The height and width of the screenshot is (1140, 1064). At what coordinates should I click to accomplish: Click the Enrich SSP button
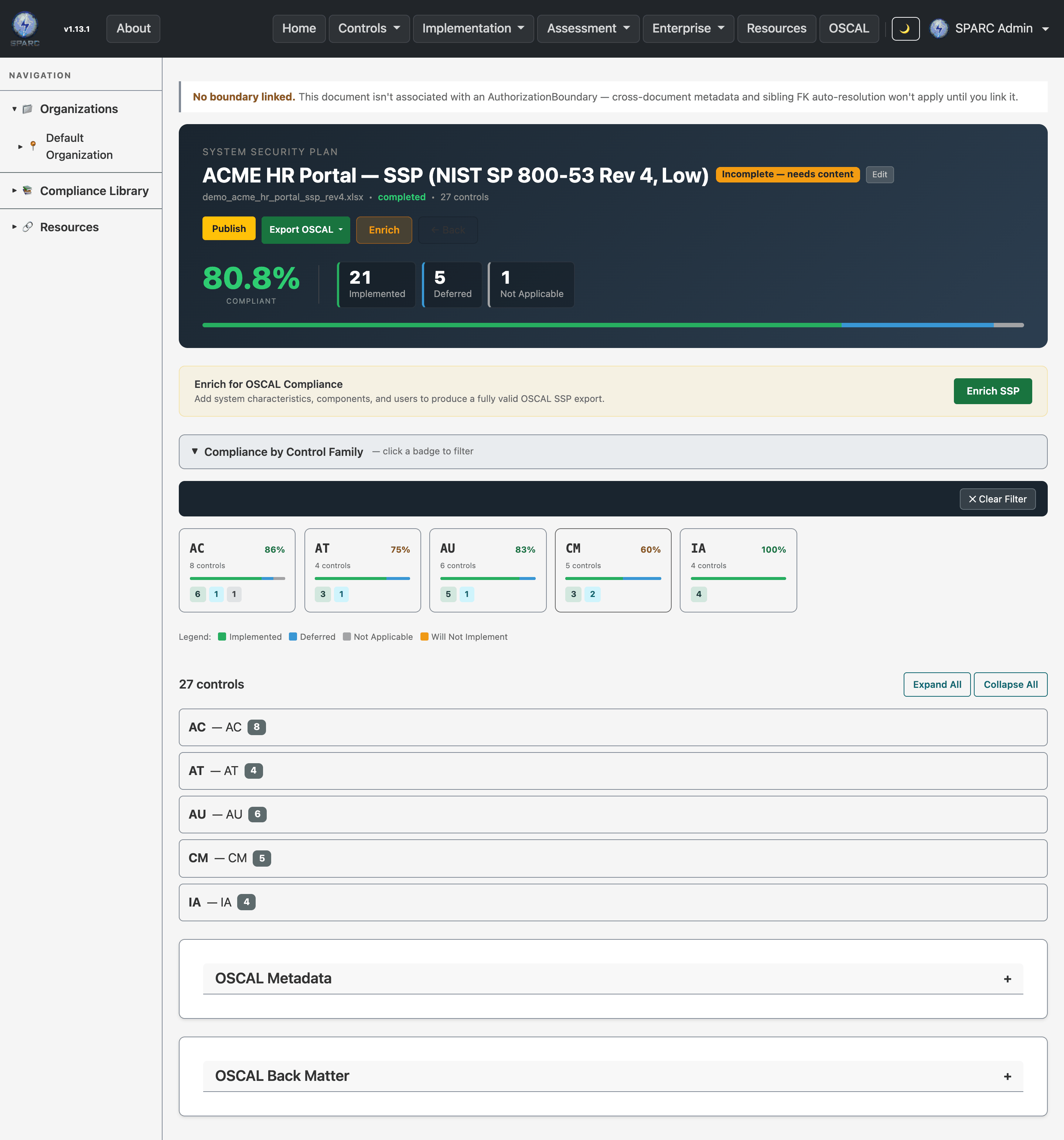[x=992, y=391]
